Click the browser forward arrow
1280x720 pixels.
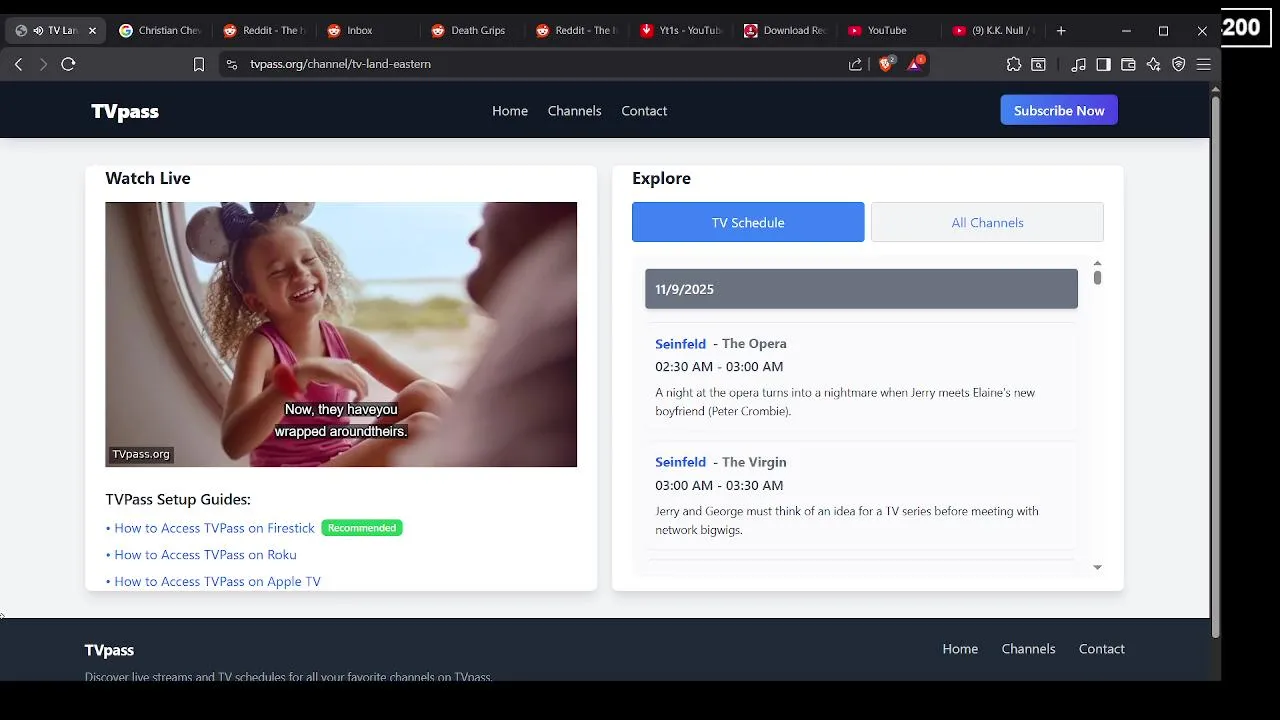[x=43, y=64]
